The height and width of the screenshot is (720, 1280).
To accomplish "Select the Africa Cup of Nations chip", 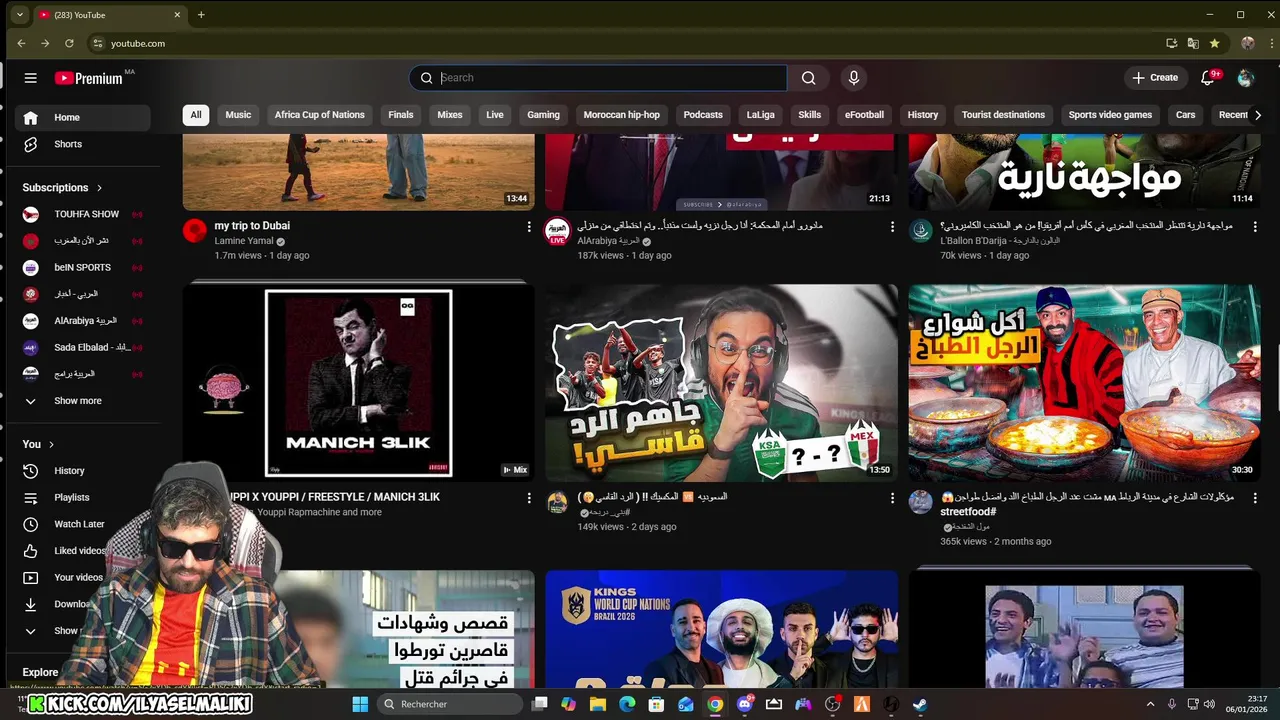I will [x=320, y=115].
